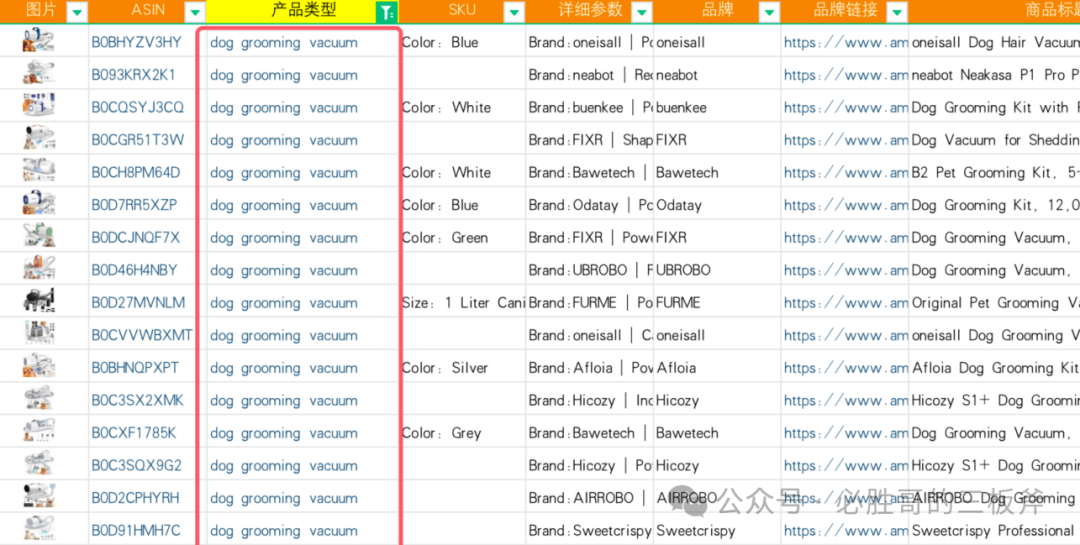Select the 'Color: Silver' SKU cell
Screen dimensions: 1080x545
click(444, 368)
